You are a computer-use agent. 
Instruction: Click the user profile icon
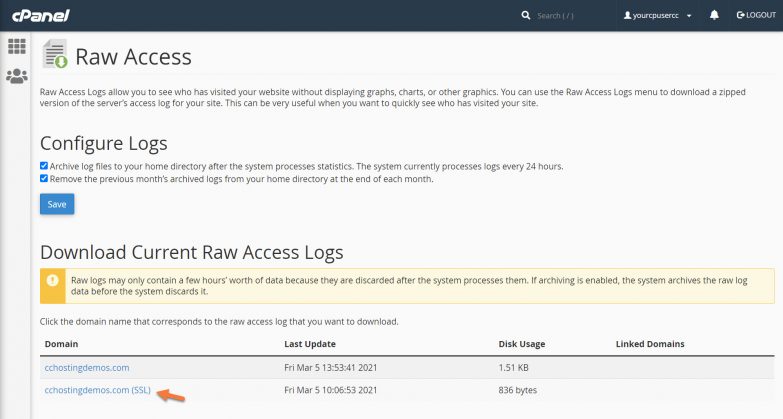[628, 16]
